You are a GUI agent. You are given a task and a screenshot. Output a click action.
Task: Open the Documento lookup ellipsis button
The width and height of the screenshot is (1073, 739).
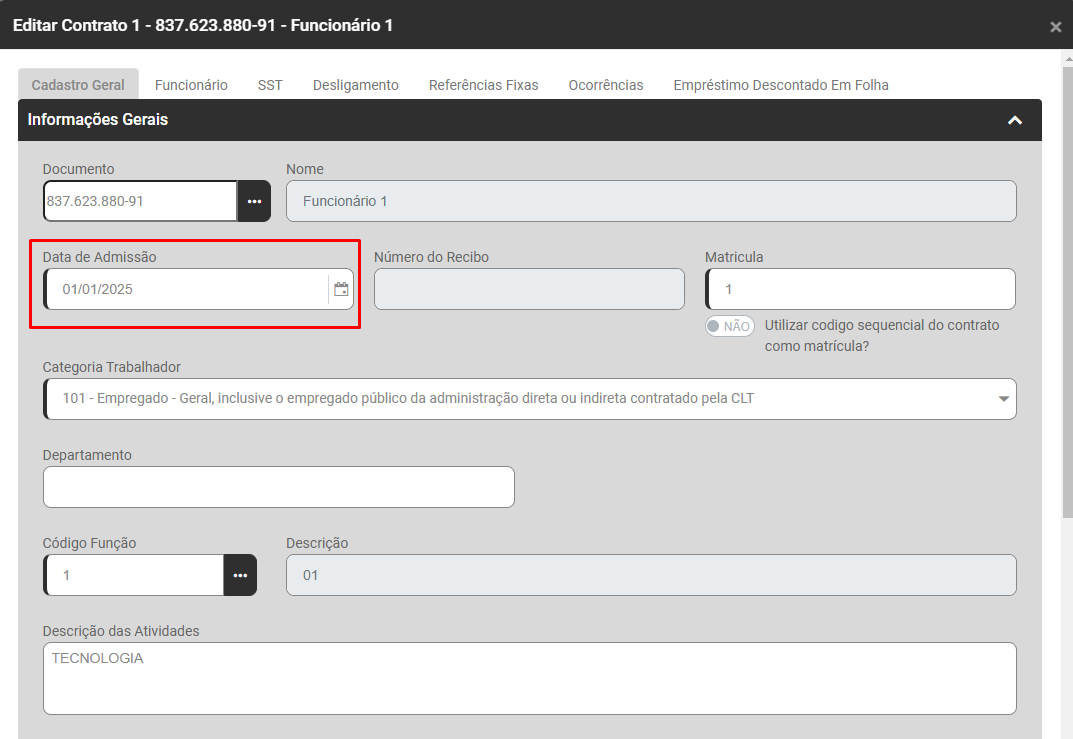254,201
